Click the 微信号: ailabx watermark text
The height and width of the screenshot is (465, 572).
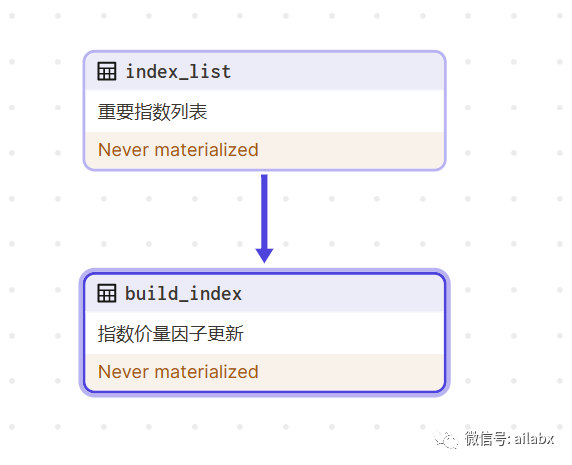click(509, 438)
